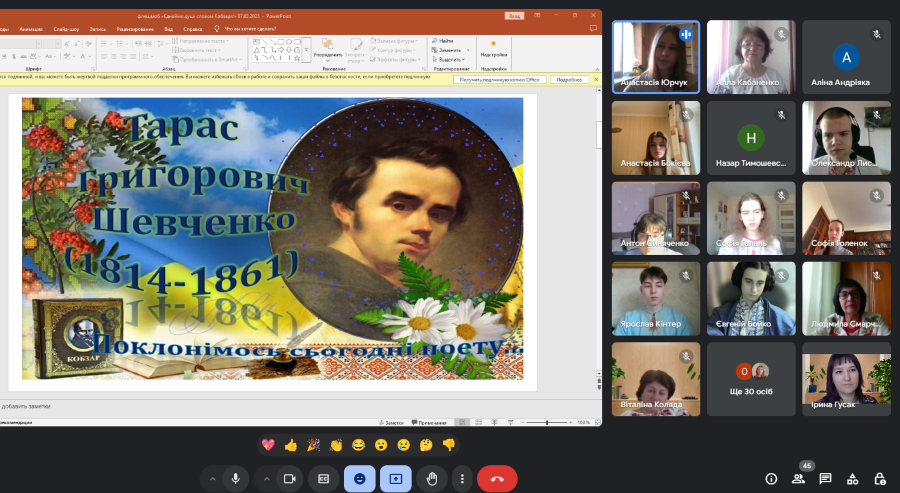This screenshot has height=493, width=900.
Task: Send the clapping hands reaction
Action: pyautogui.click(x=336, y=445)
